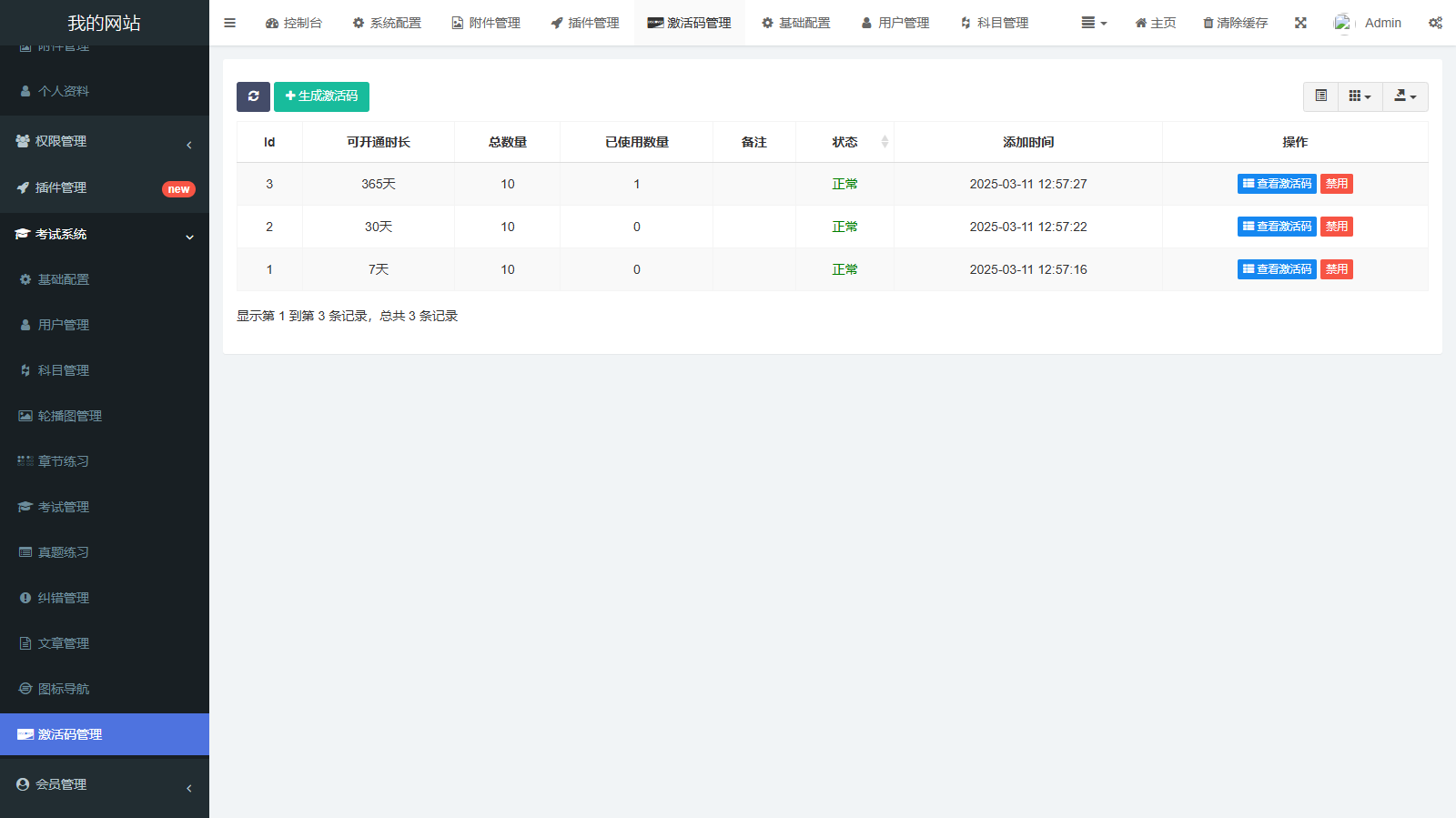
Task: Open the export data dropdown
Action: (1405, 96)
